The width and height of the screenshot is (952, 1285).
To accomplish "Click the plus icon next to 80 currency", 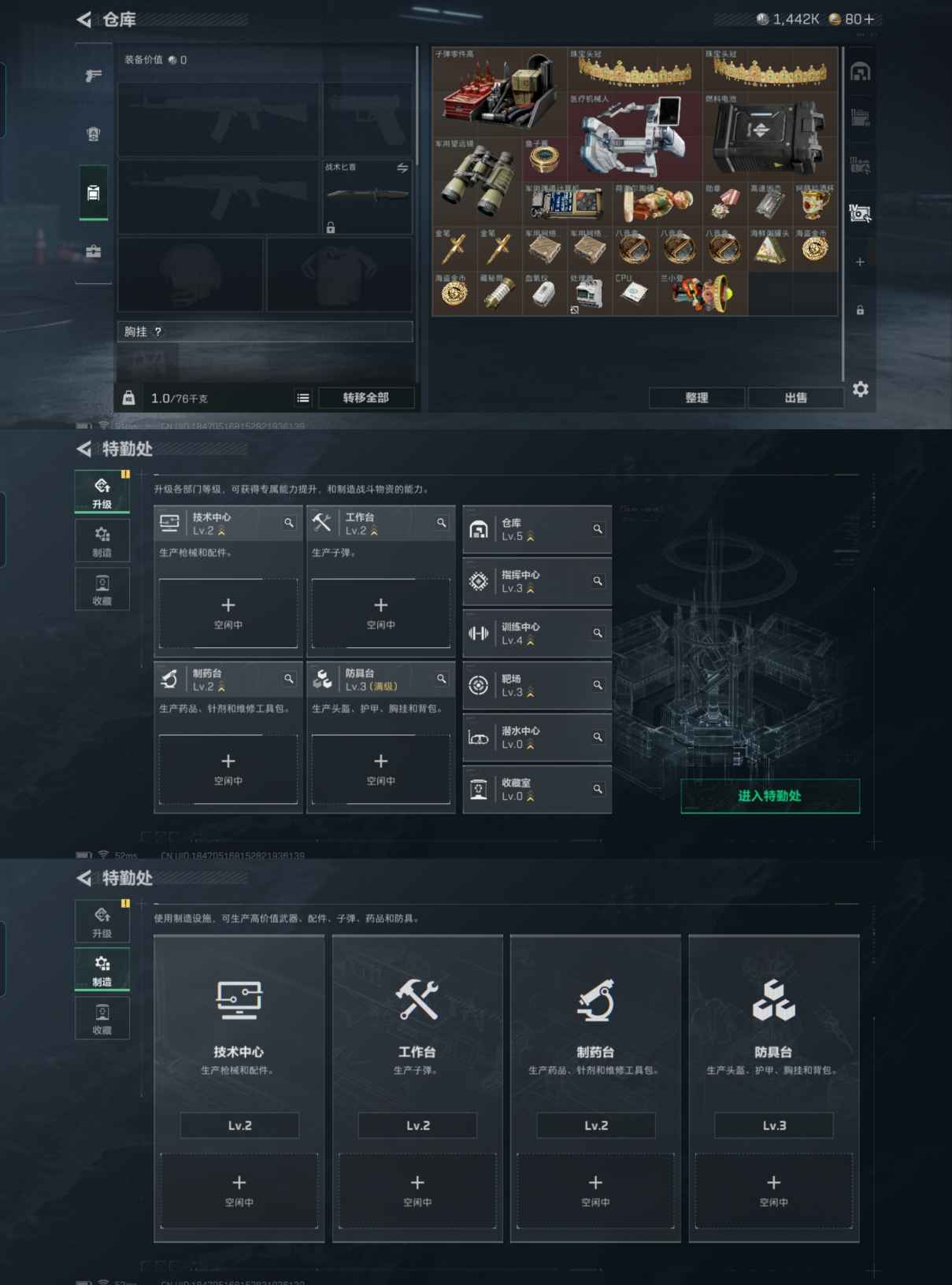I will click(x=869, y=20).
